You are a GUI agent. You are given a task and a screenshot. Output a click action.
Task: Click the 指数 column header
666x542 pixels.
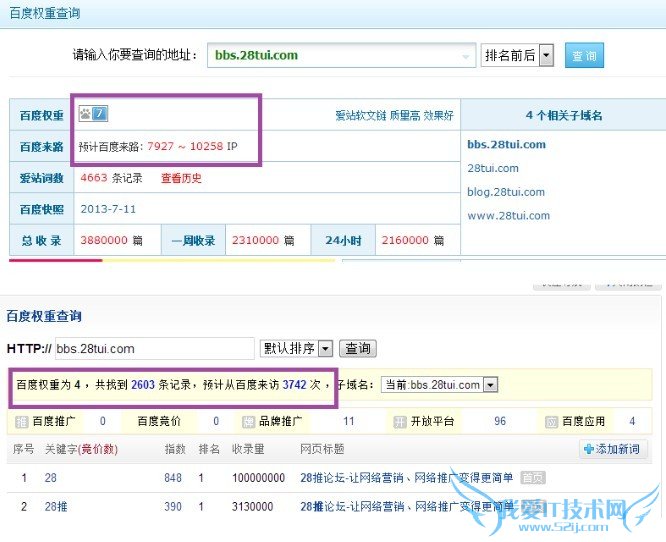(x=175, y=449)
